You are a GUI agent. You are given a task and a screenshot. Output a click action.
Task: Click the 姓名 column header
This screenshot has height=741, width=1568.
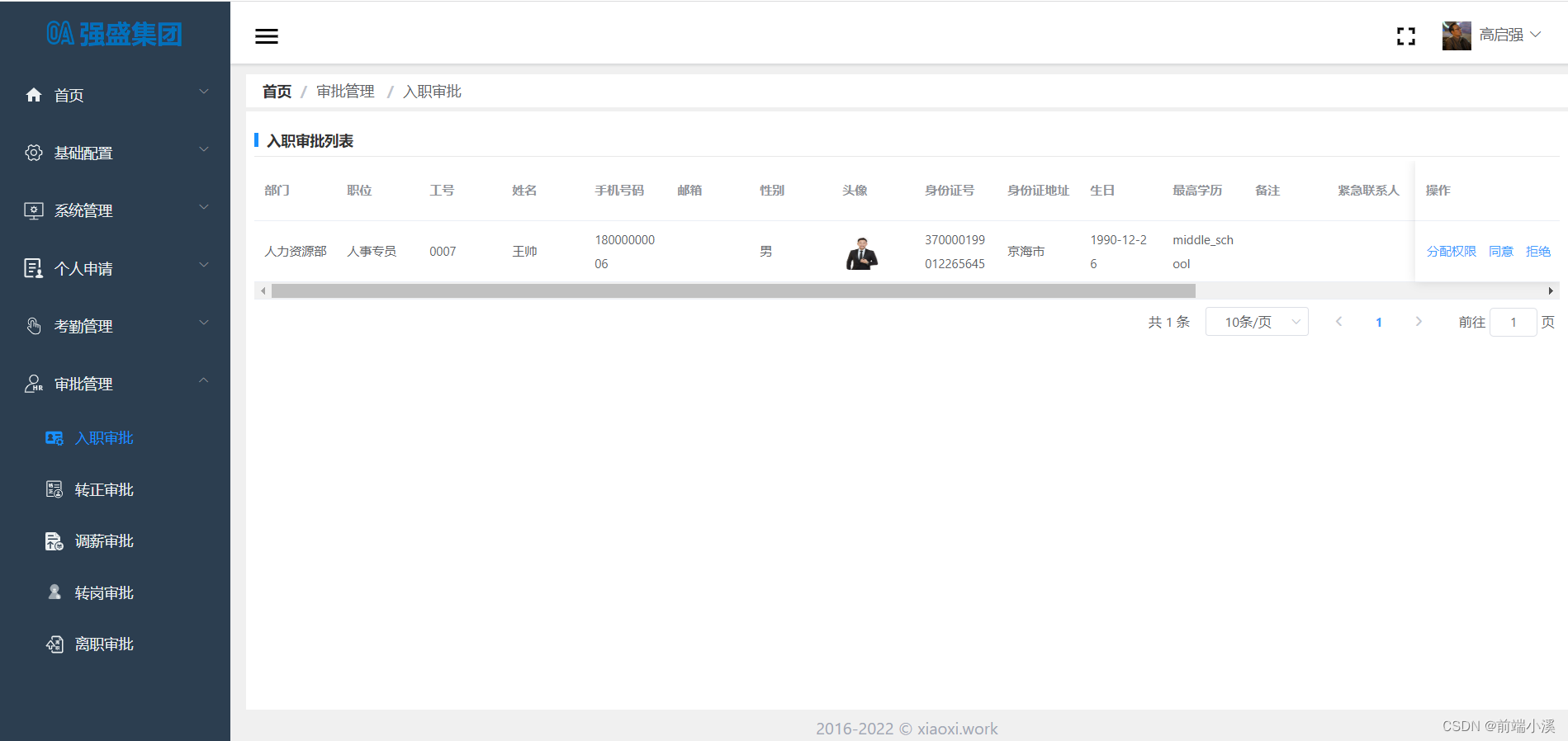tap(524, 191)
